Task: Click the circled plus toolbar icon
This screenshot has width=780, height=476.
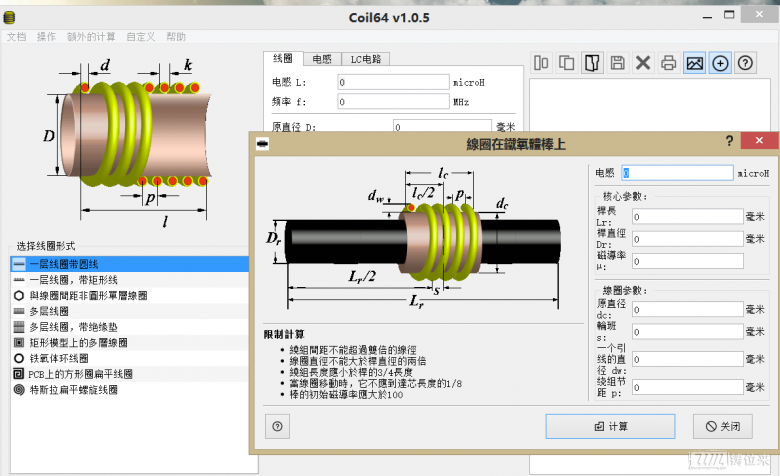Action: 720,63
